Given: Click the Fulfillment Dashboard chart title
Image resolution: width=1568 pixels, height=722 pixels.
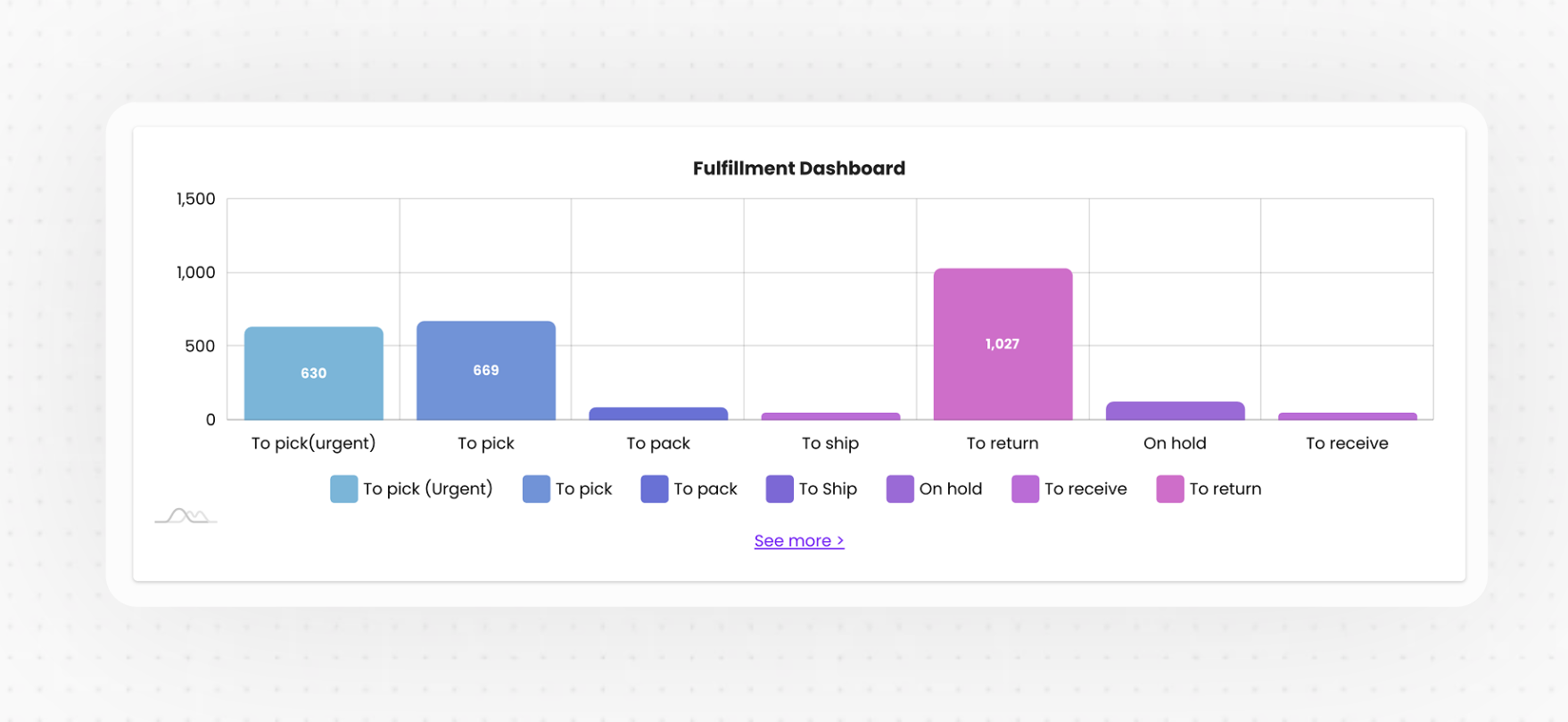Looking at the screenshot, I should coord(798,168).
